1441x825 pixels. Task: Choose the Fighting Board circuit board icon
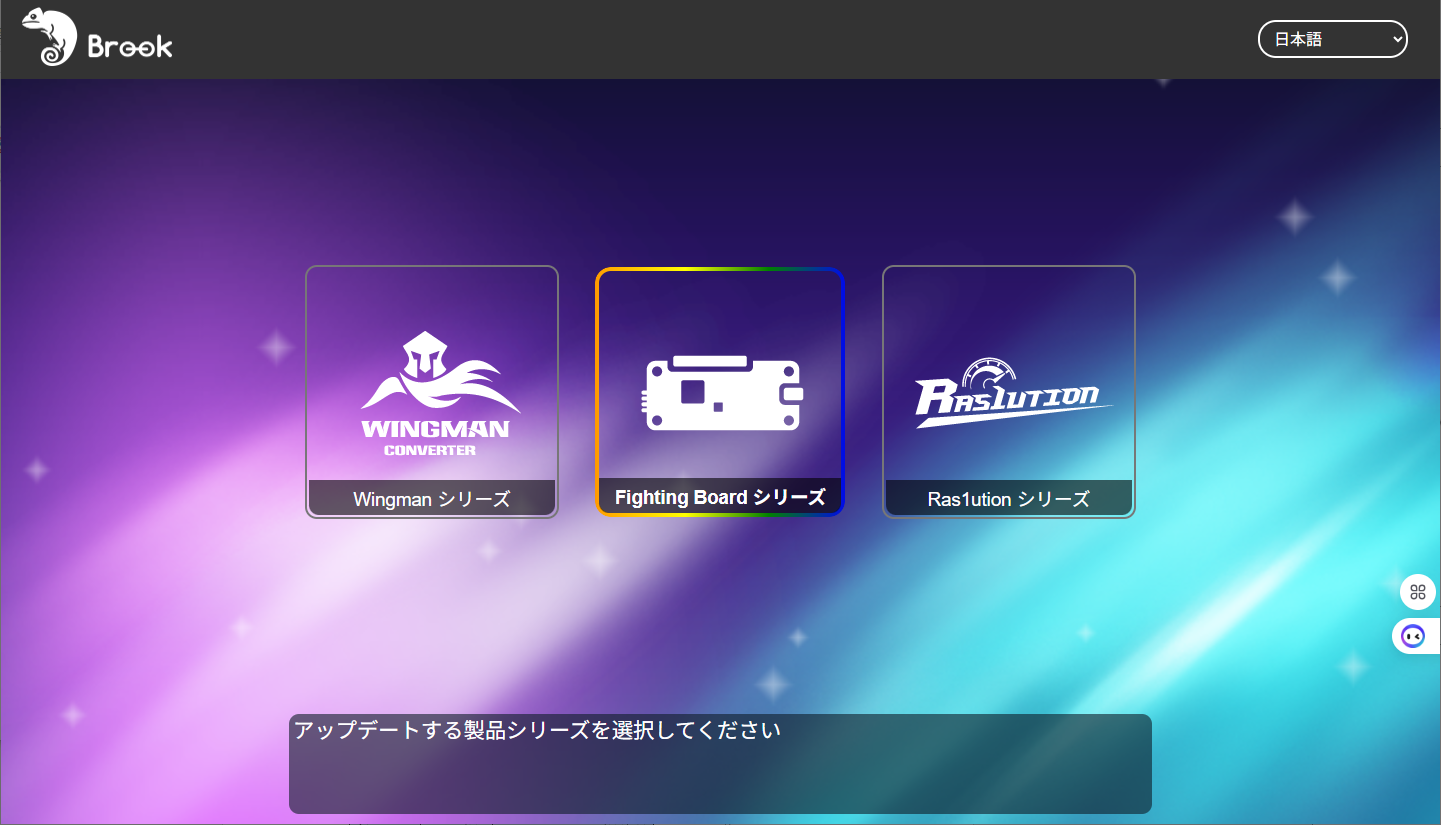coord(720,393)
